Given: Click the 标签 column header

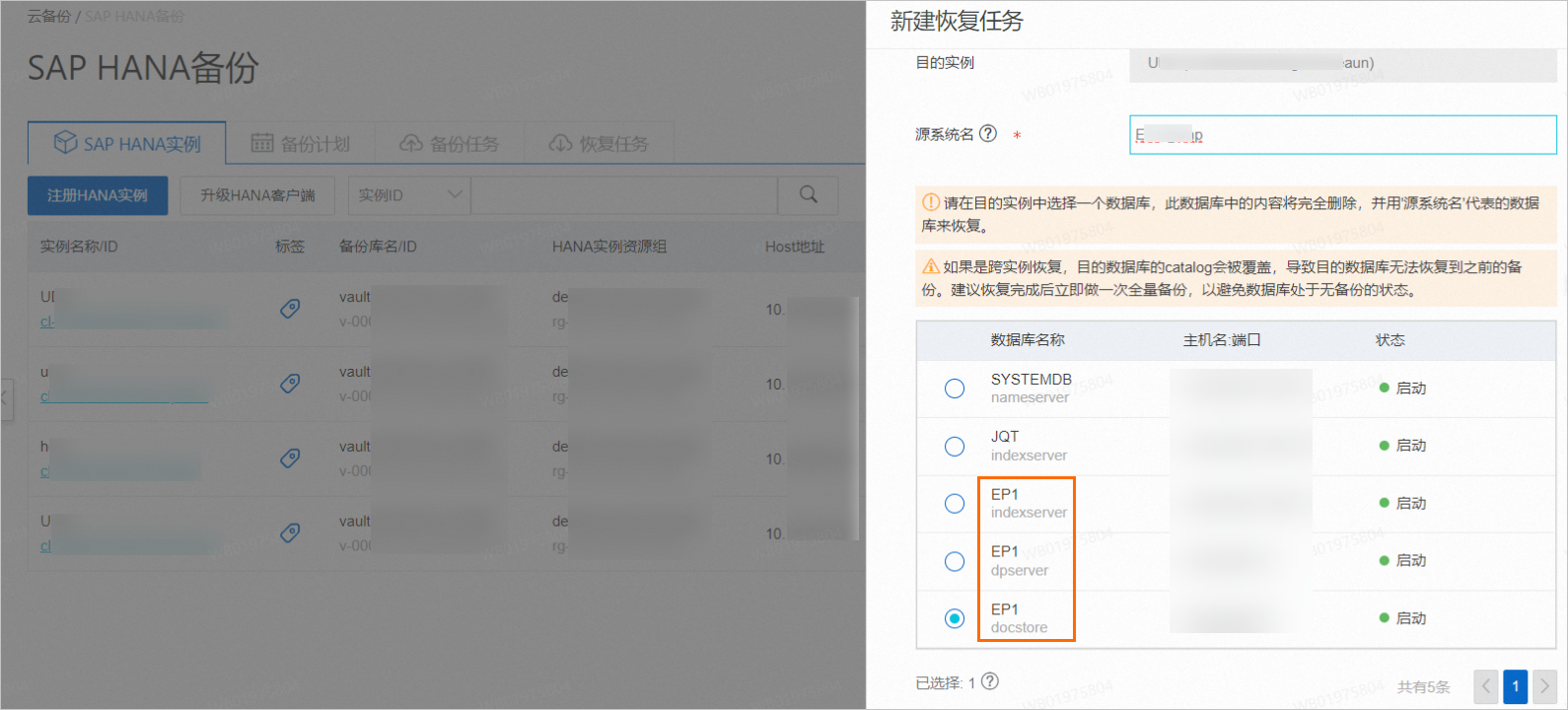Looking at the screenshot, I should (x=290, y=247).
